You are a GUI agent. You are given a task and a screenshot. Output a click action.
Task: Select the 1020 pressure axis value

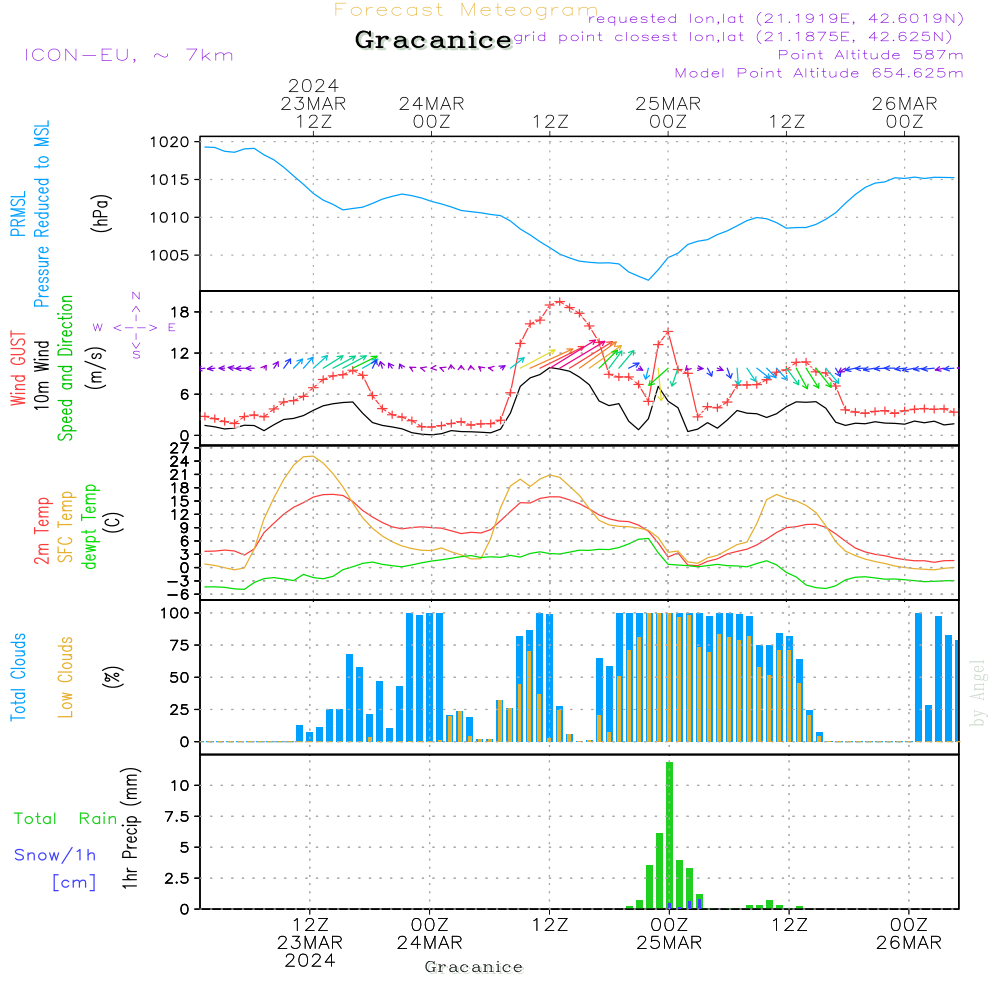click(x=170, y=142)
